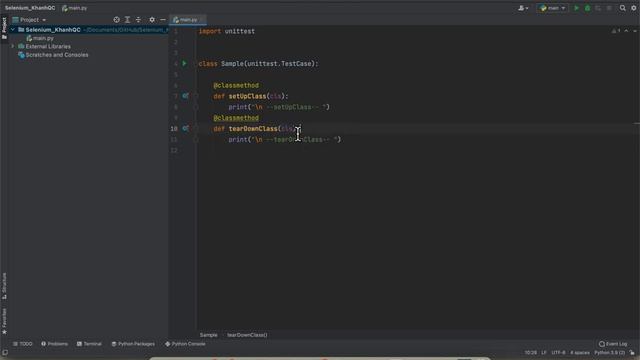Open the Event Log
This screenshot has width=640, height=360.
tap(613, 344)
